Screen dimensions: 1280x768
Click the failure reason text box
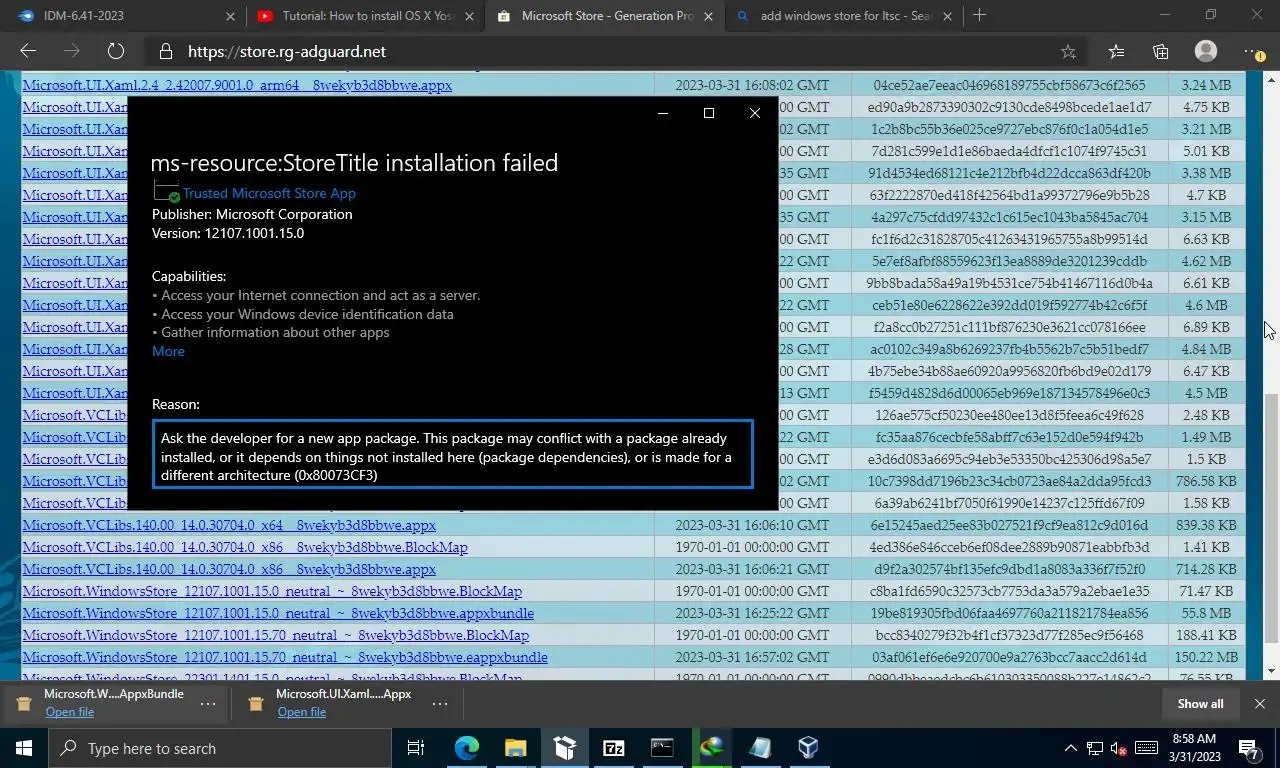pyautogui.click(x=453, y=455)
